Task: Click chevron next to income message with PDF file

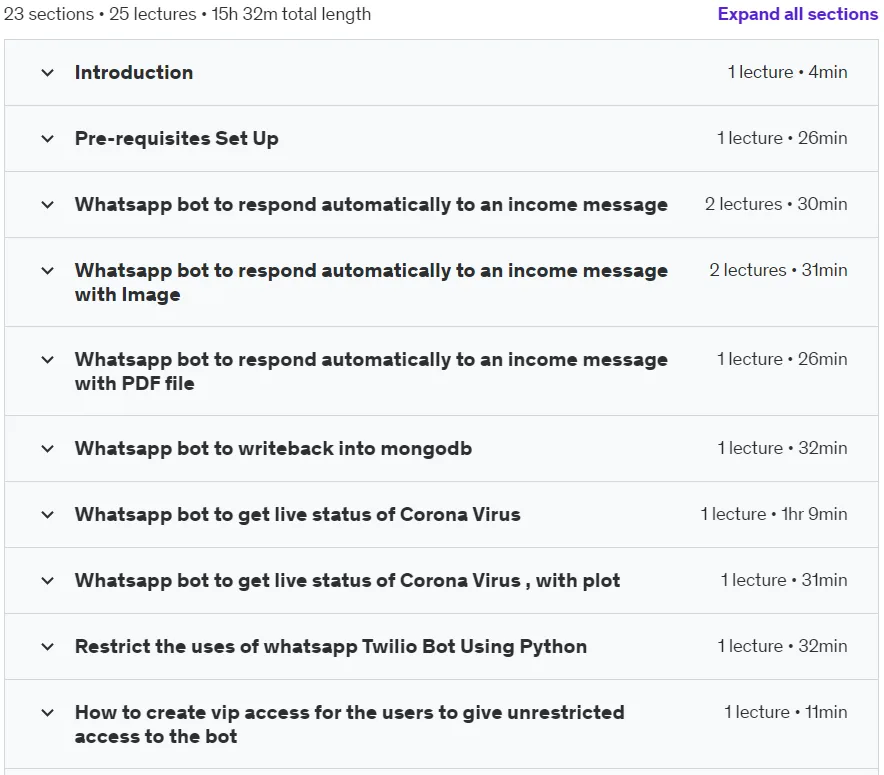Action: 48,360
